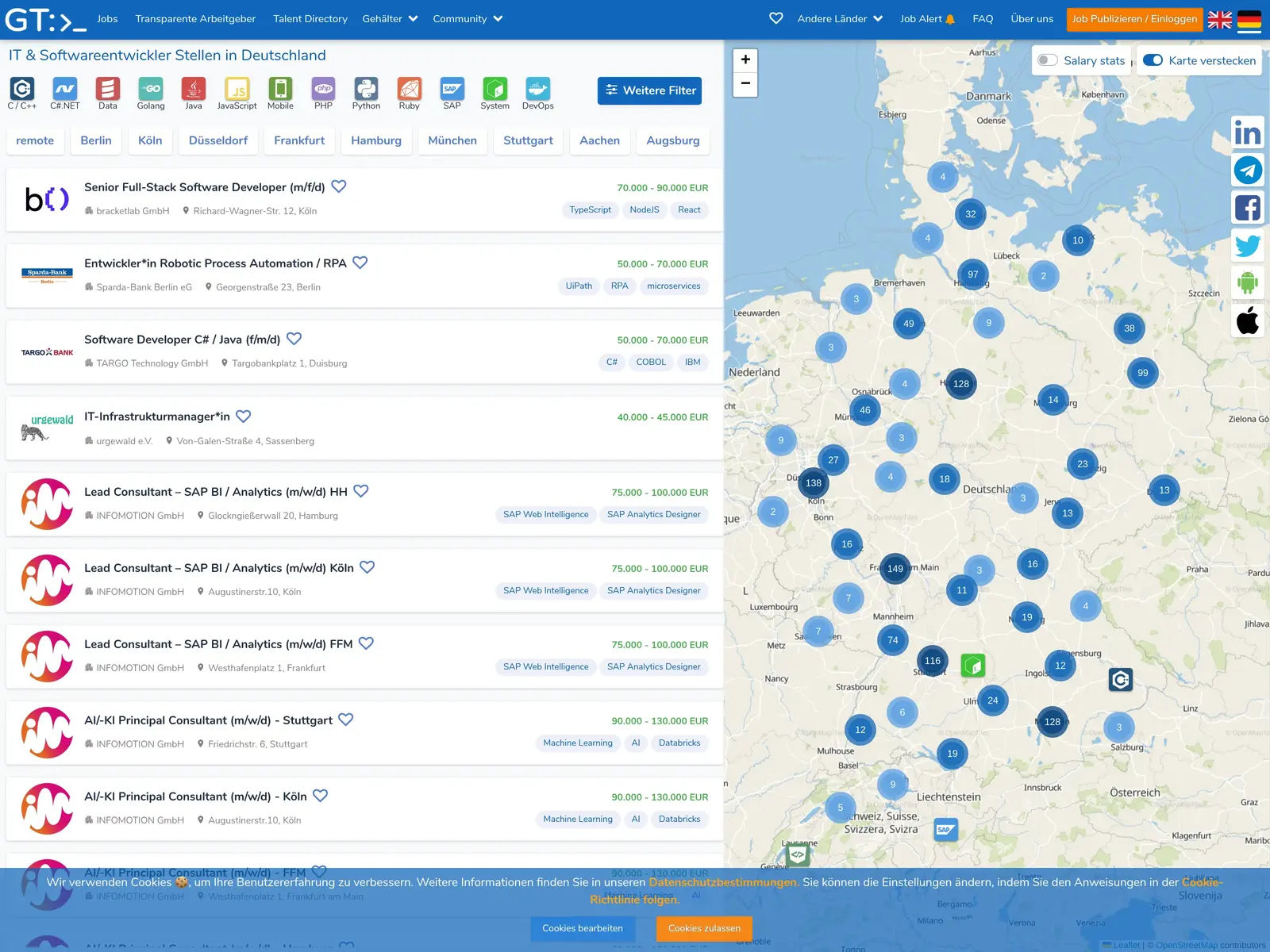The image size is (1270, 952).
Task: Filter jobs by C#.NET icon
Action: (x=65, y=89)
